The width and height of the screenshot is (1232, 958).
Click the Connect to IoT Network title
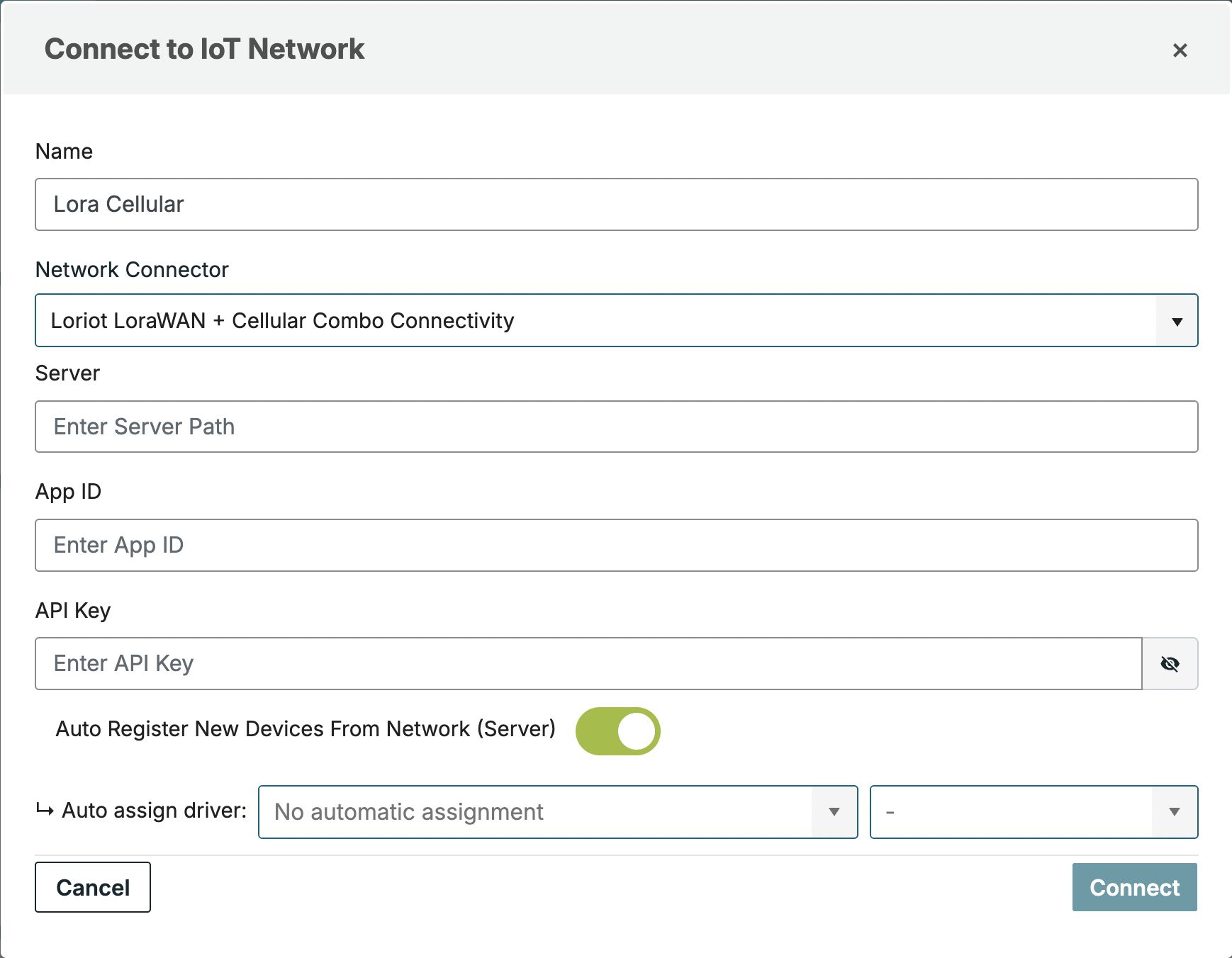pos(204,49)
